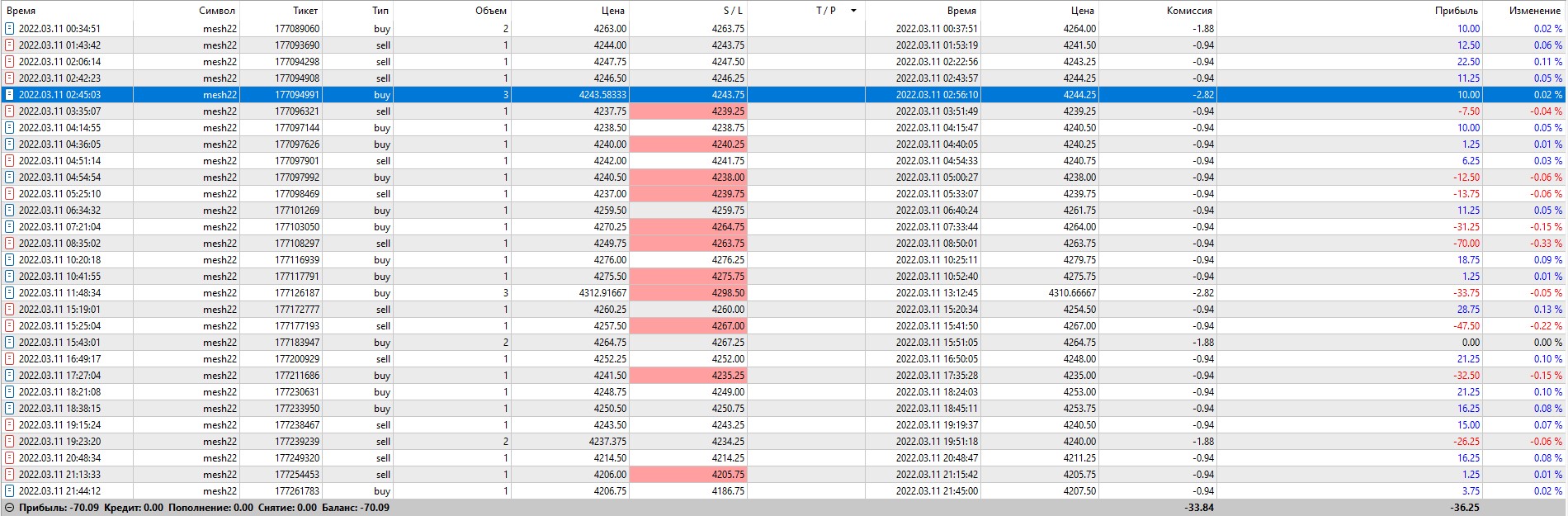Screen dimensions: 1568x516
Task: Click red-highlighted S/L cell 4267.00
Action: point(688,326)
